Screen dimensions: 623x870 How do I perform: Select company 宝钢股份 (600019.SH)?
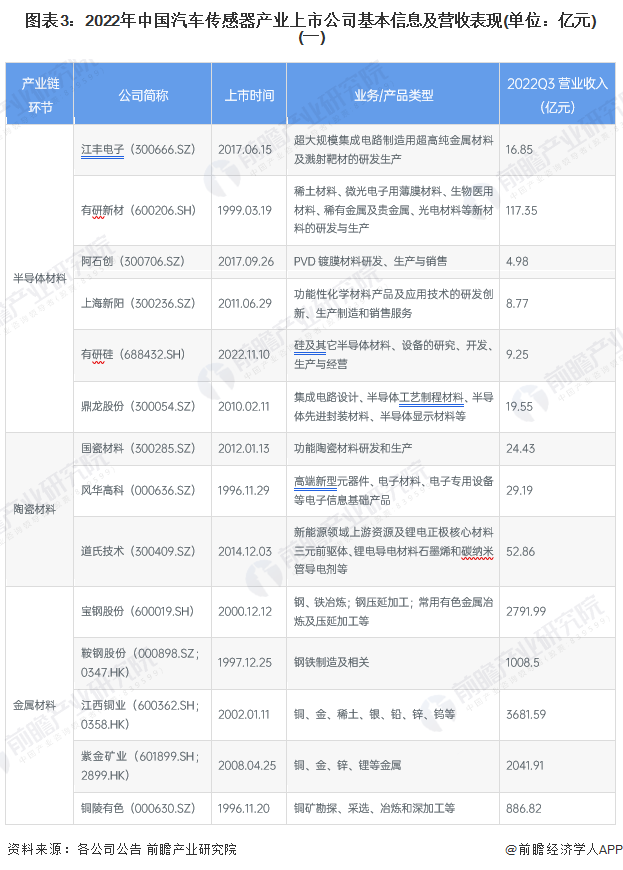tap(138, 611)
